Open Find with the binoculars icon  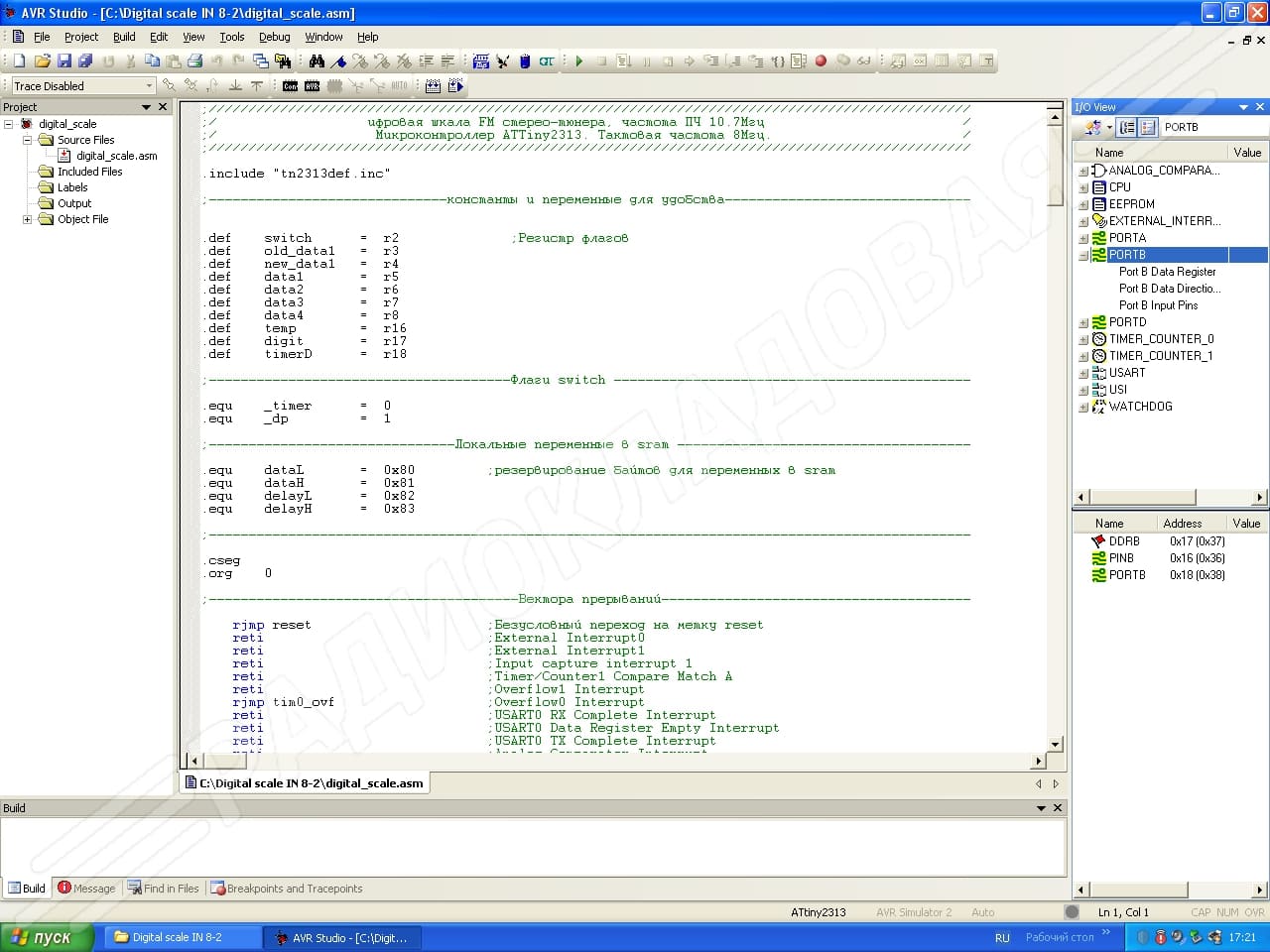pos(317,61)
